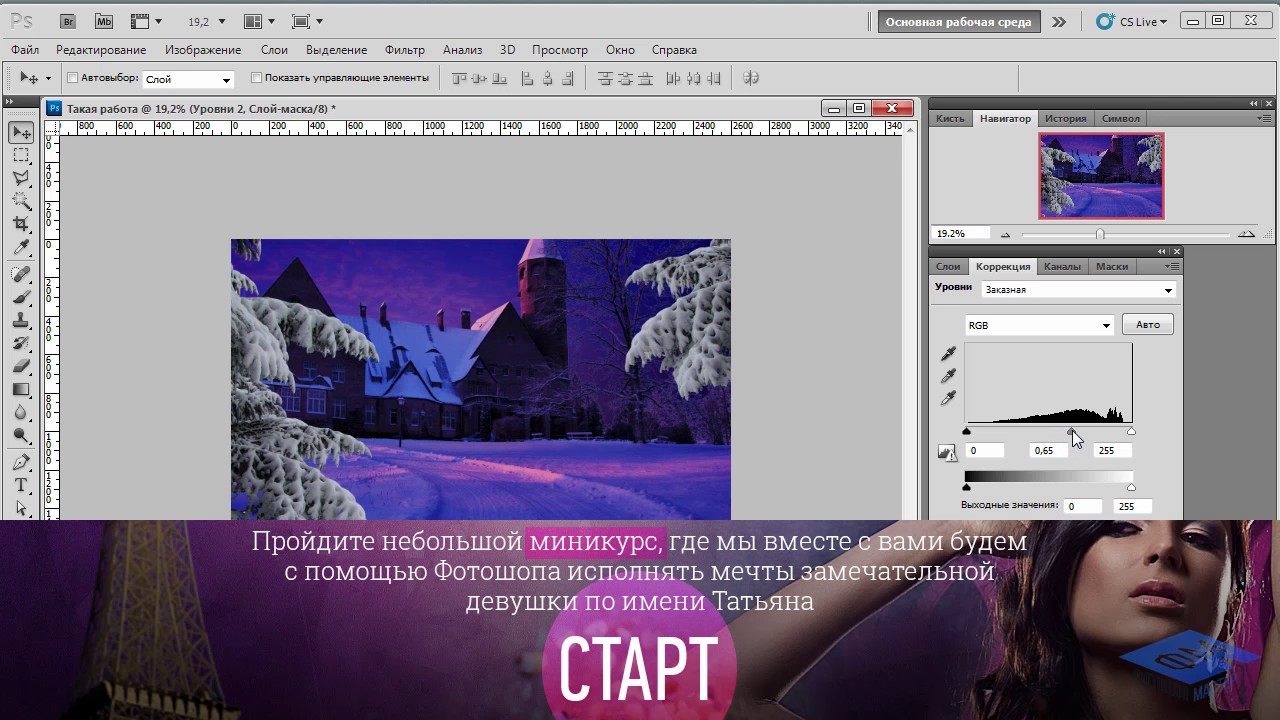Select the Gradient tool
This screenshot has width=1280, height=720.
(21, 389)
